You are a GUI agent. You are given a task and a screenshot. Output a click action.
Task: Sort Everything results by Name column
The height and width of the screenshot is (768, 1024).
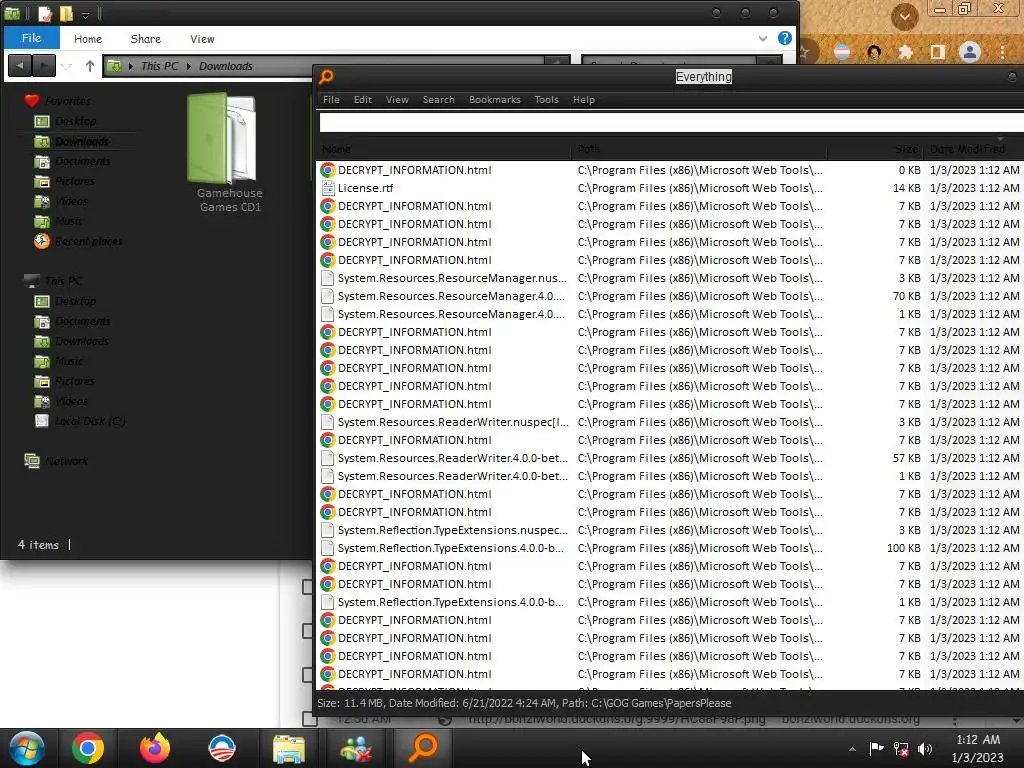pos(444,149)
